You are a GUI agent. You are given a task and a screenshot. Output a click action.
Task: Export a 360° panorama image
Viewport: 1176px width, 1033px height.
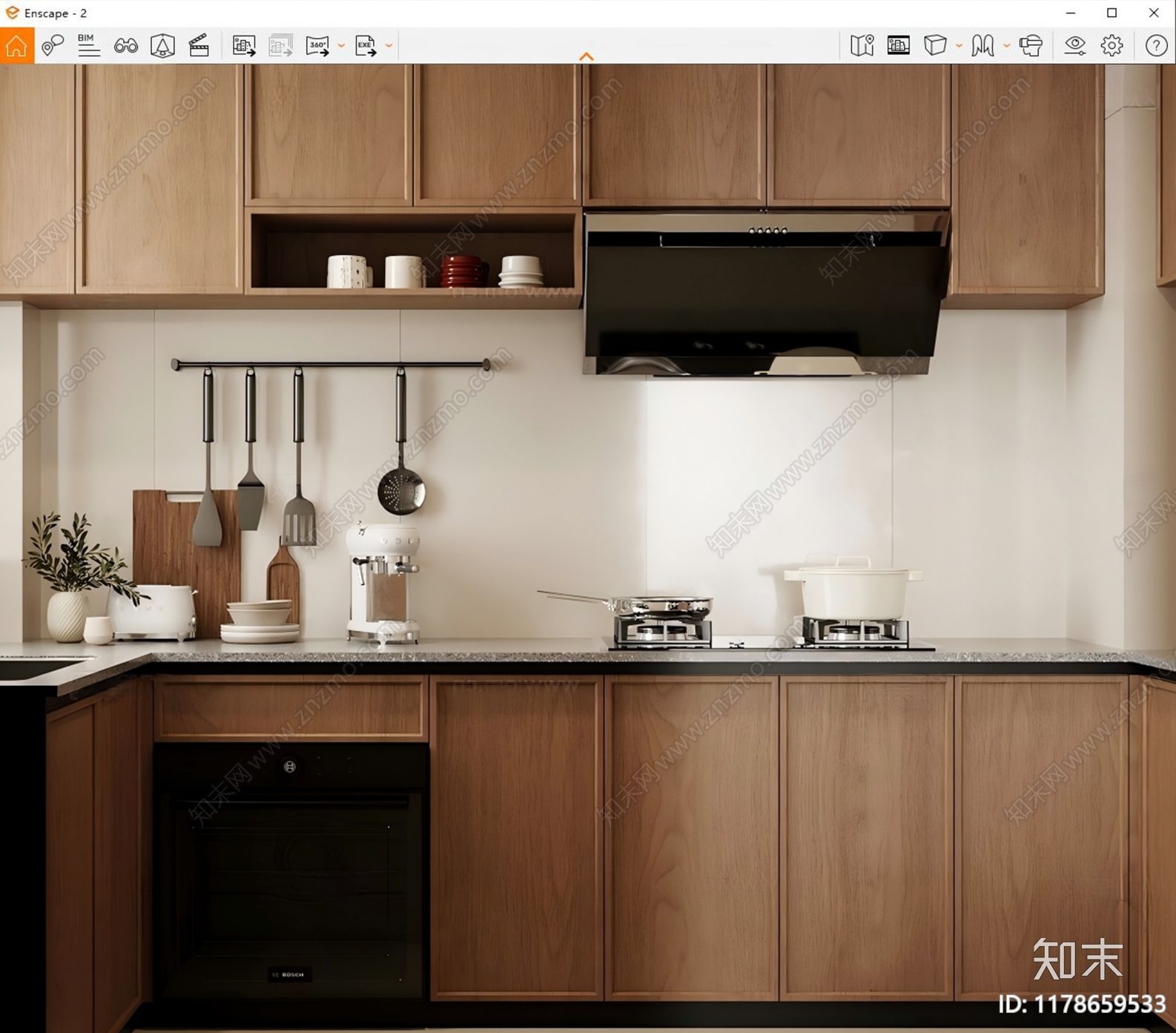click(x=317, y=46)
